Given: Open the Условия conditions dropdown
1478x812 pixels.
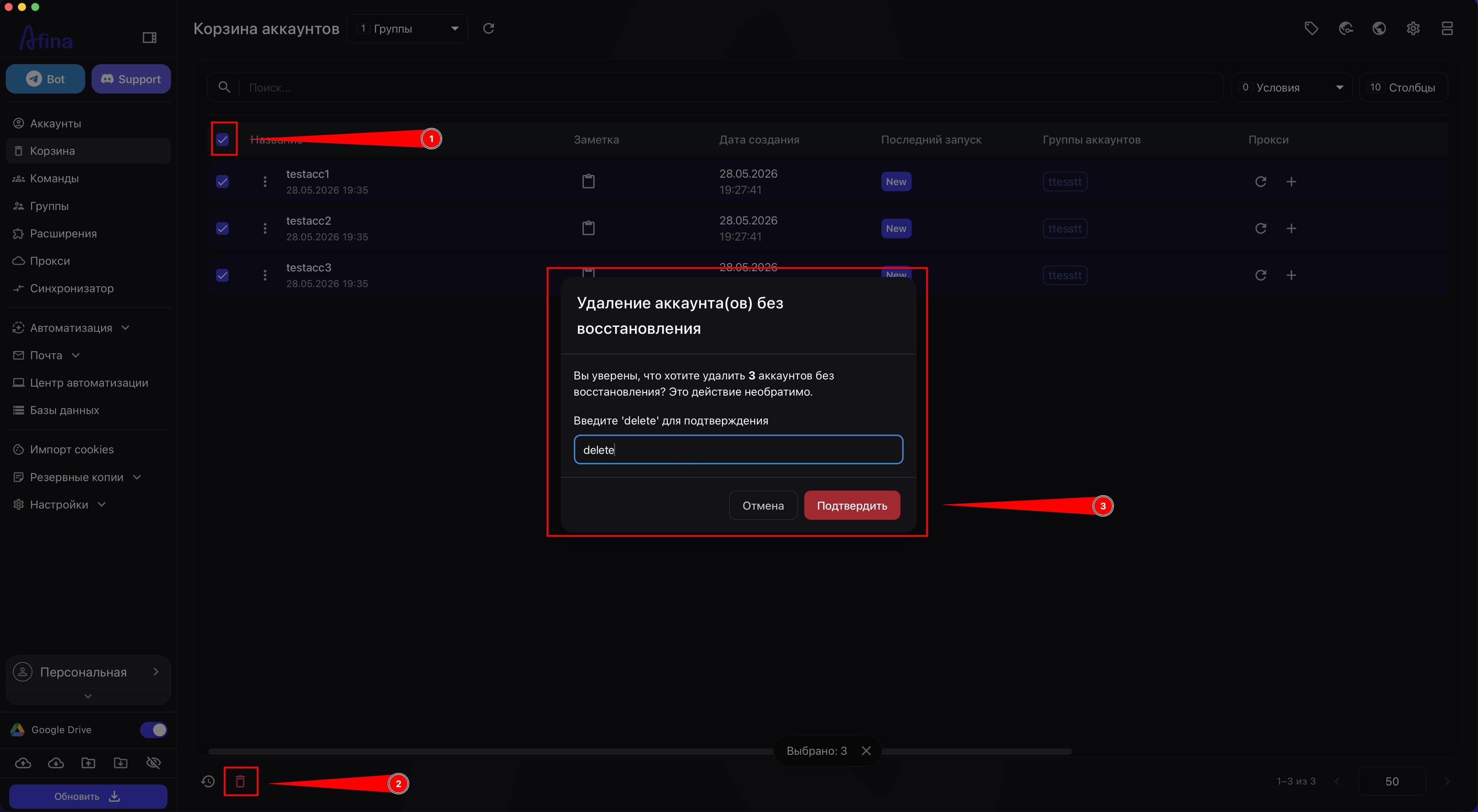Looking at the screenshot, I should pyautogui.click(x=1292, y=88).
